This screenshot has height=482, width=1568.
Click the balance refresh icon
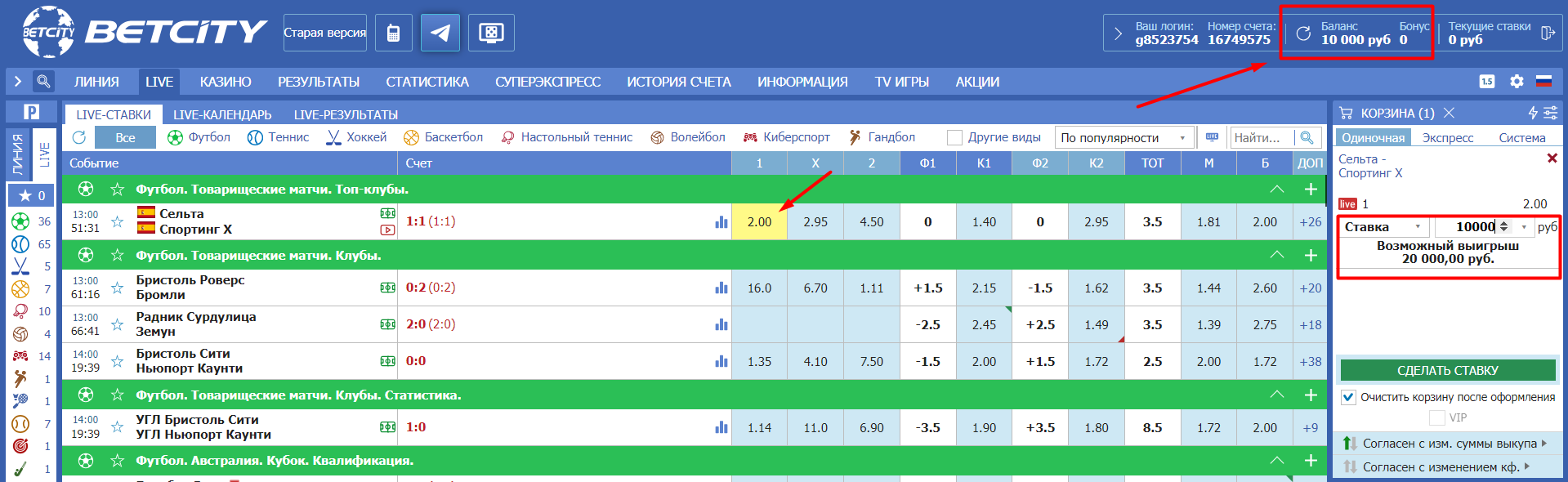[x=1303, y=33]
